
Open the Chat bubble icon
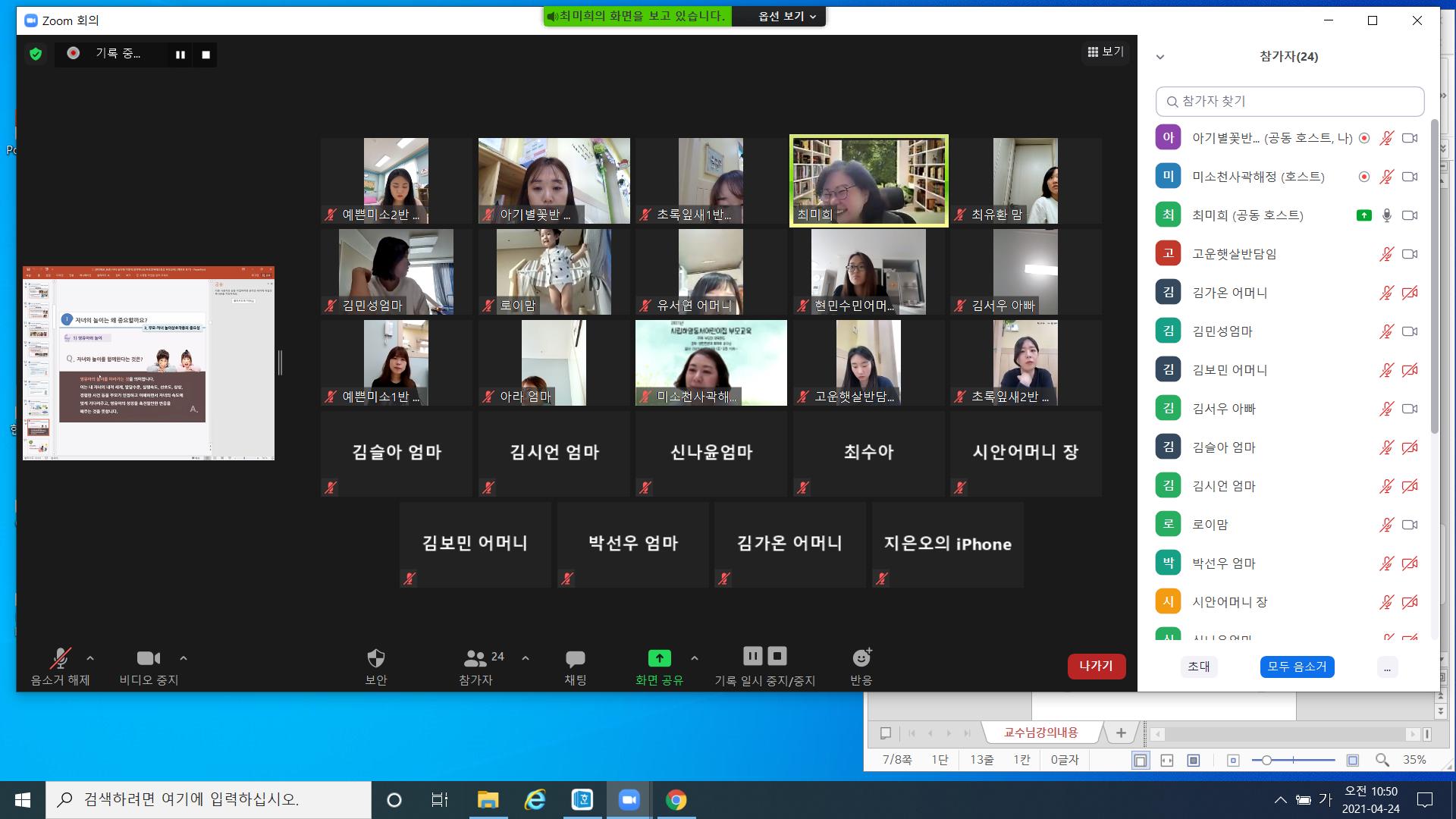575,658
